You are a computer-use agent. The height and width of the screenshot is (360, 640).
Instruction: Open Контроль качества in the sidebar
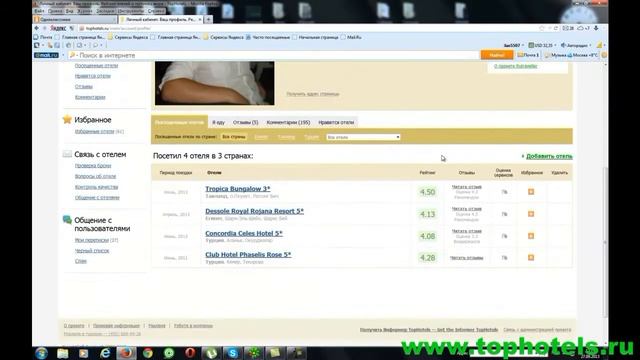pyautogui.click(x=96, y=187)
